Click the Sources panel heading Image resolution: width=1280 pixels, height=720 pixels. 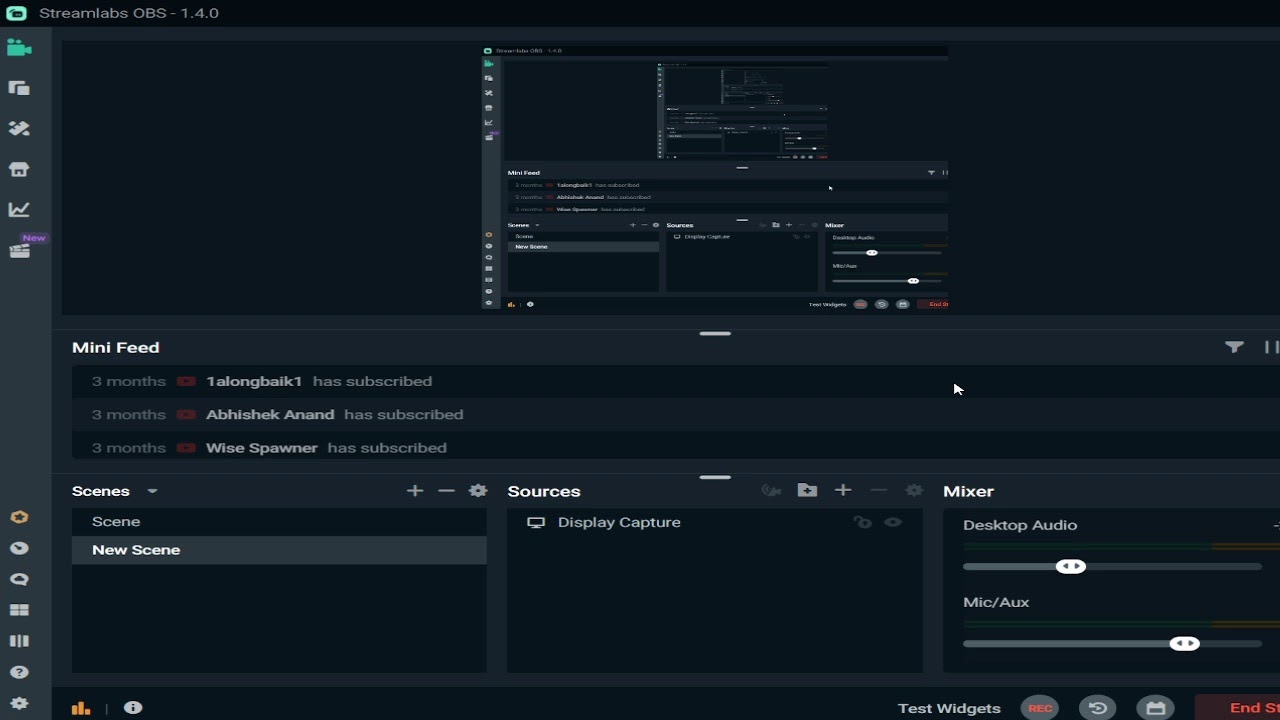[544, 491]
